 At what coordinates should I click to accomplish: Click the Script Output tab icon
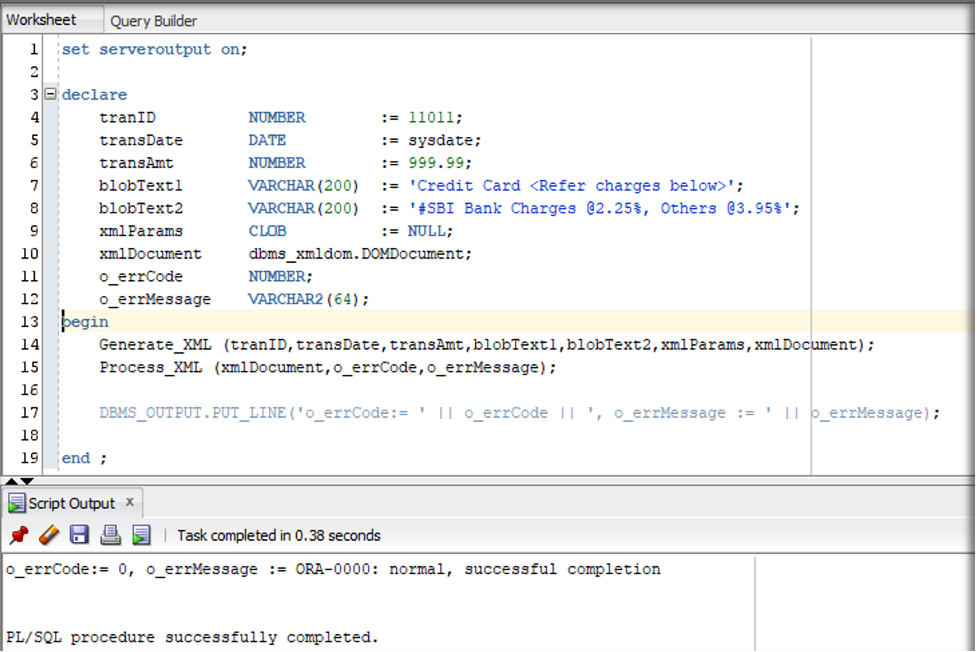click(x=17, y=503)
